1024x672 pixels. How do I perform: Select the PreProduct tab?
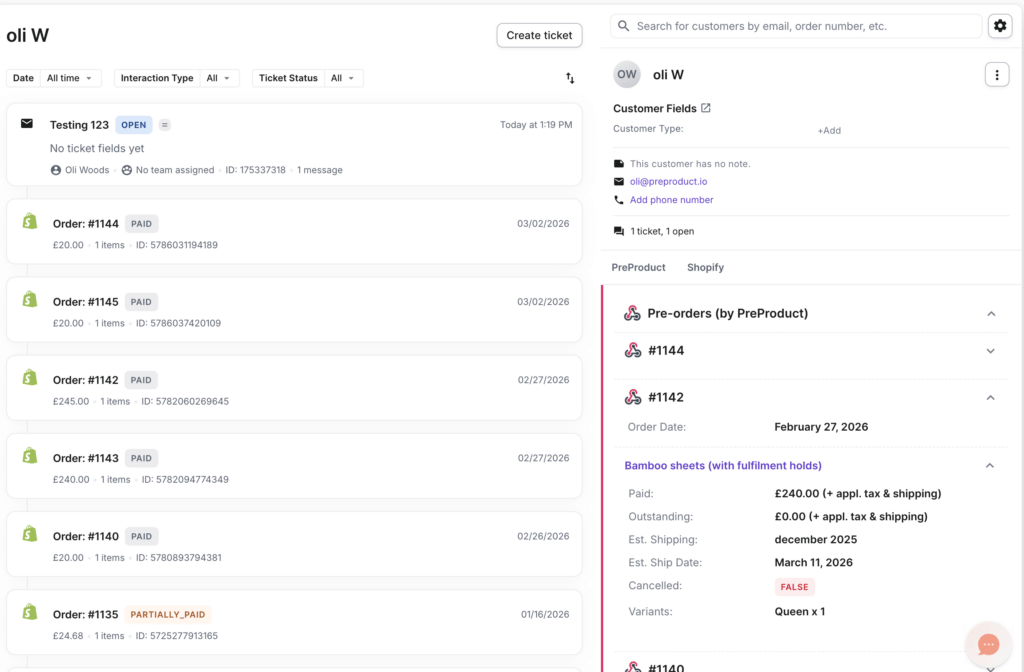(638, 267)
